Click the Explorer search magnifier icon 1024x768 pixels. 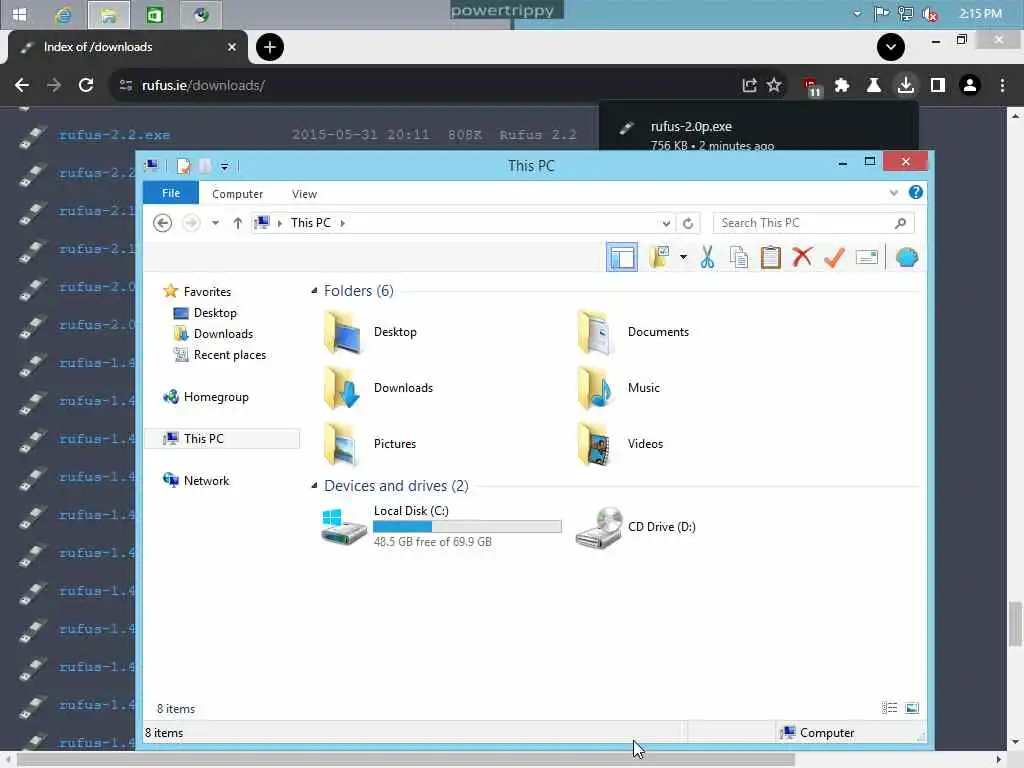point(901,223)
